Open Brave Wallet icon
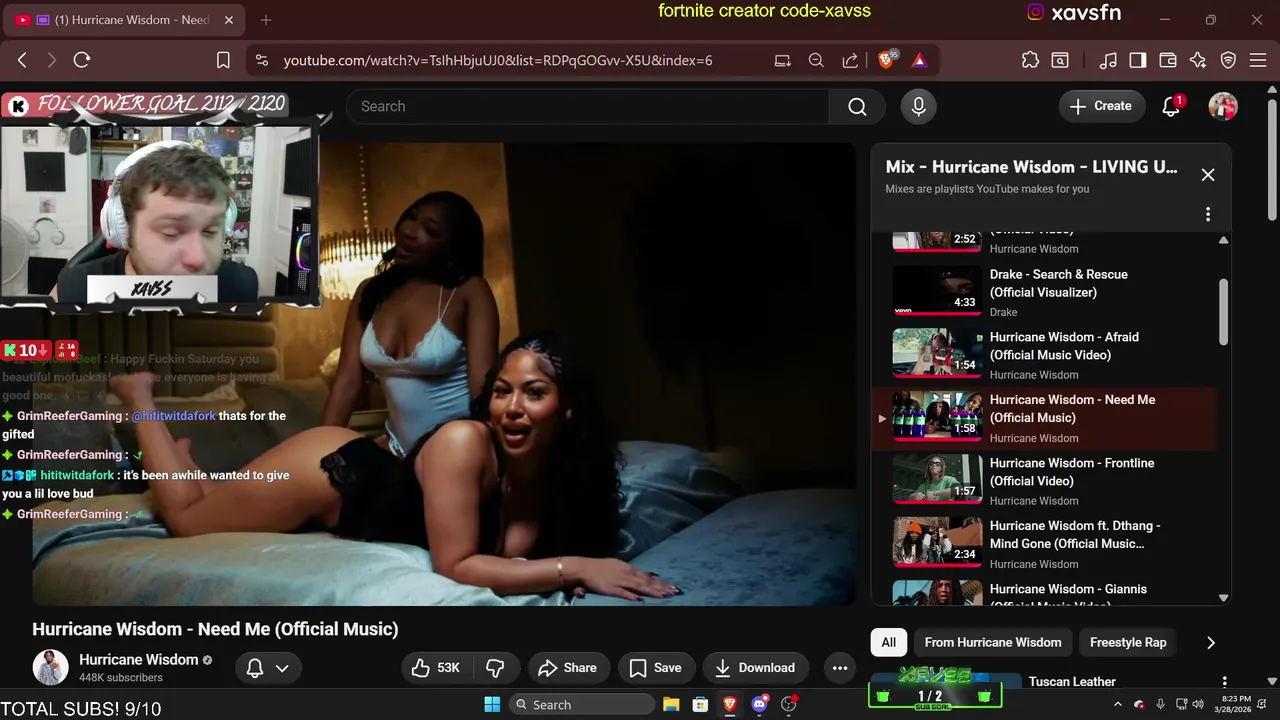 1168,60
